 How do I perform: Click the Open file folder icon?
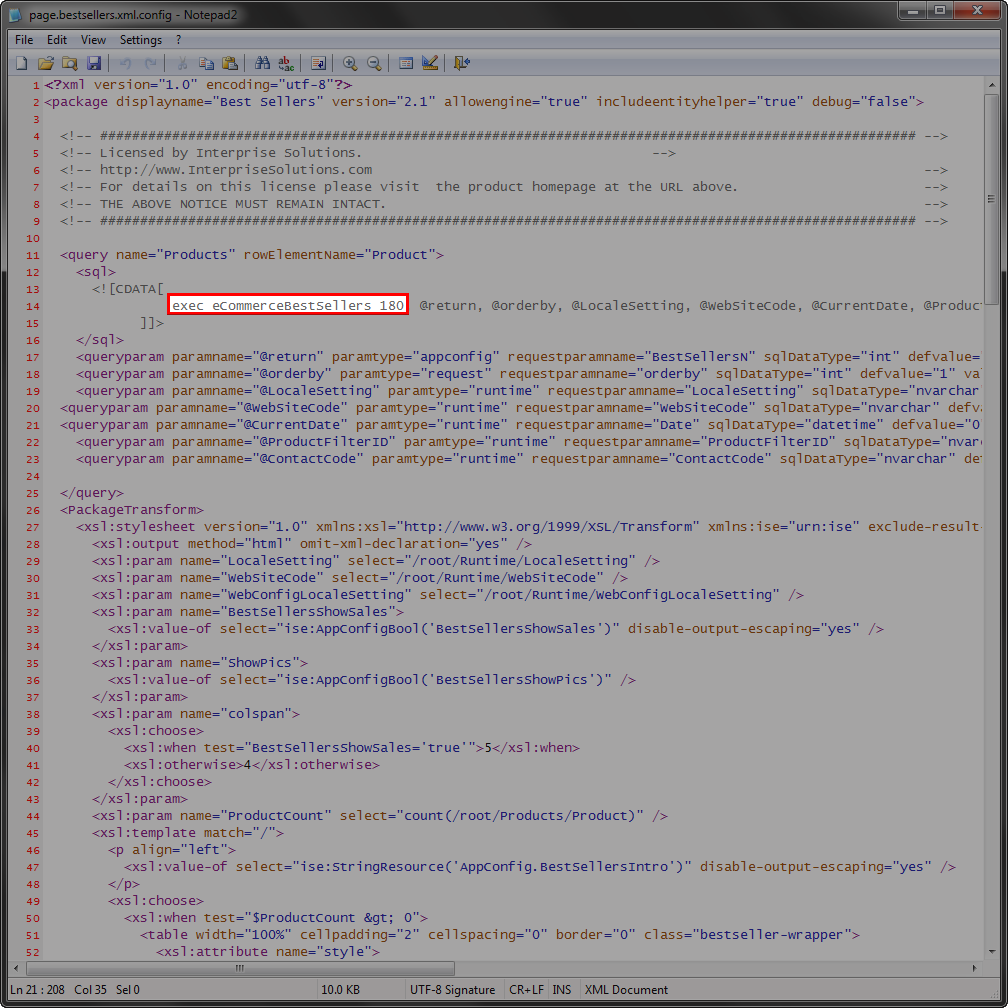pyautogui.click(x=45, y=63)
